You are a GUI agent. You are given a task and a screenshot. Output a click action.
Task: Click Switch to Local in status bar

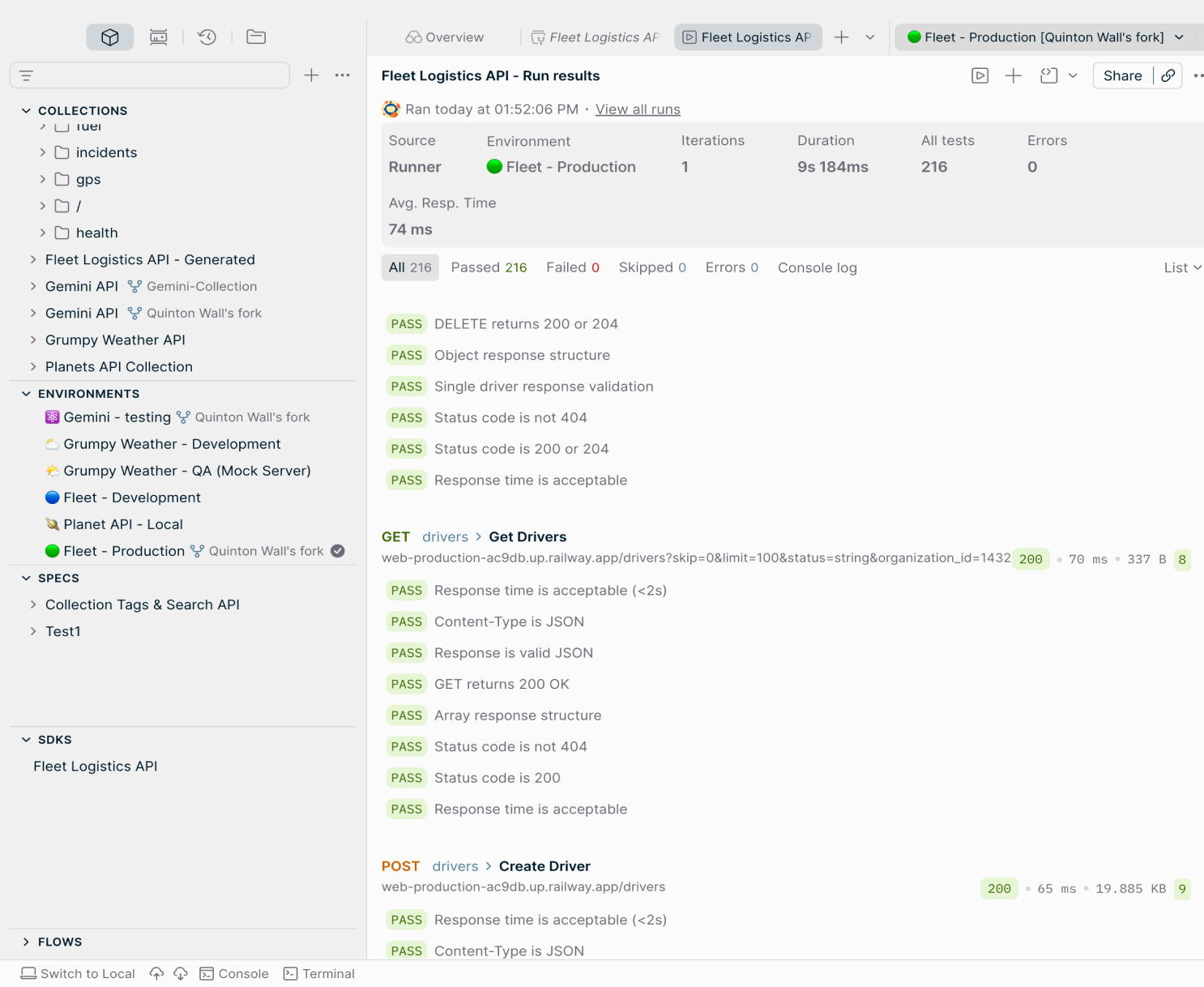(x=78, y=973)
